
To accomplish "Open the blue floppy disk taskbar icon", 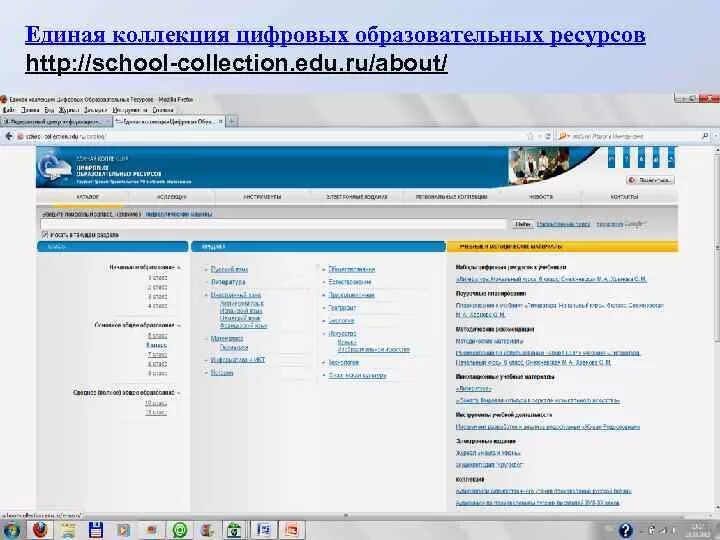I will (x=96, y=530).
